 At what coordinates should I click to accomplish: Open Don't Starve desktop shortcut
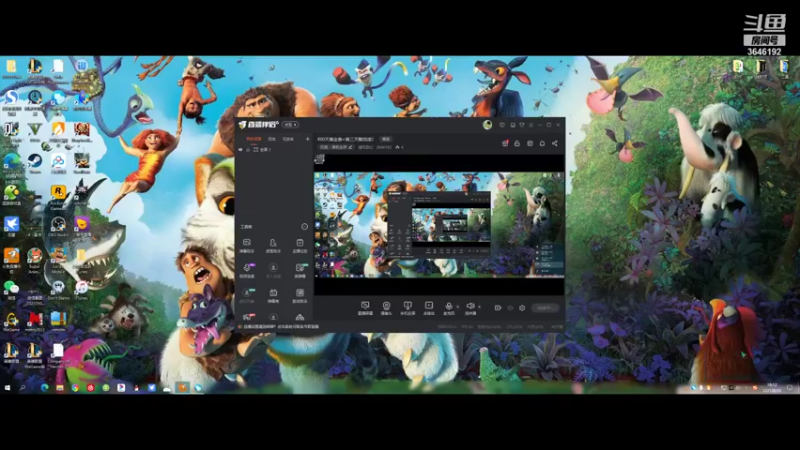tap(58, 291)
